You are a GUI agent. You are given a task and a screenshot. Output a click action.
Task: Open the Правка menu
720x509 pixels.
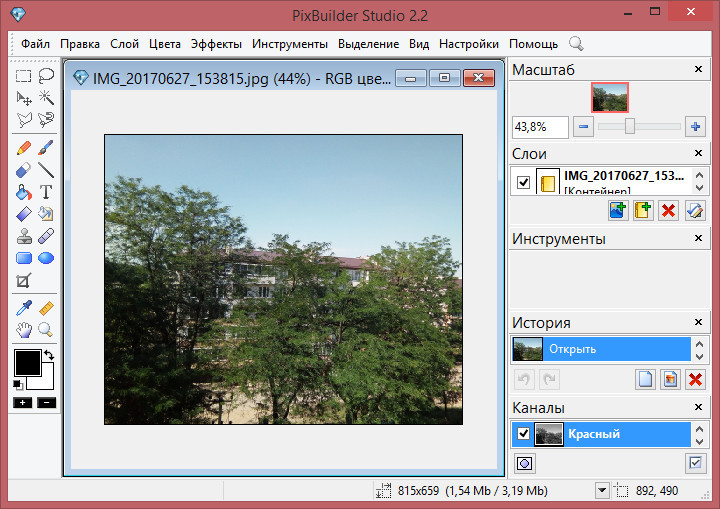click(x=80, y=44)
